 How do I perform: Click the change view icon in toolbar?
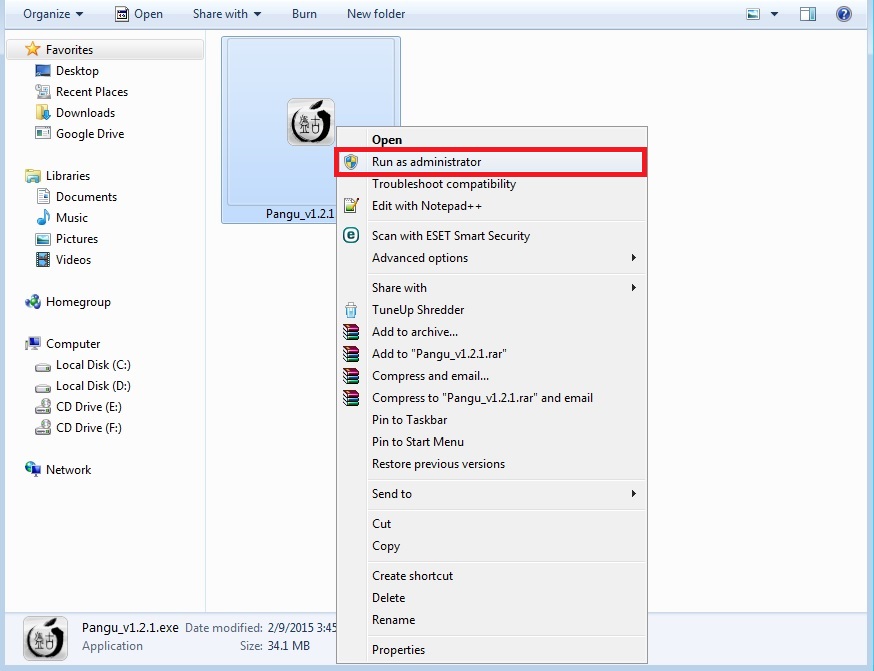(x=753, y=14)
